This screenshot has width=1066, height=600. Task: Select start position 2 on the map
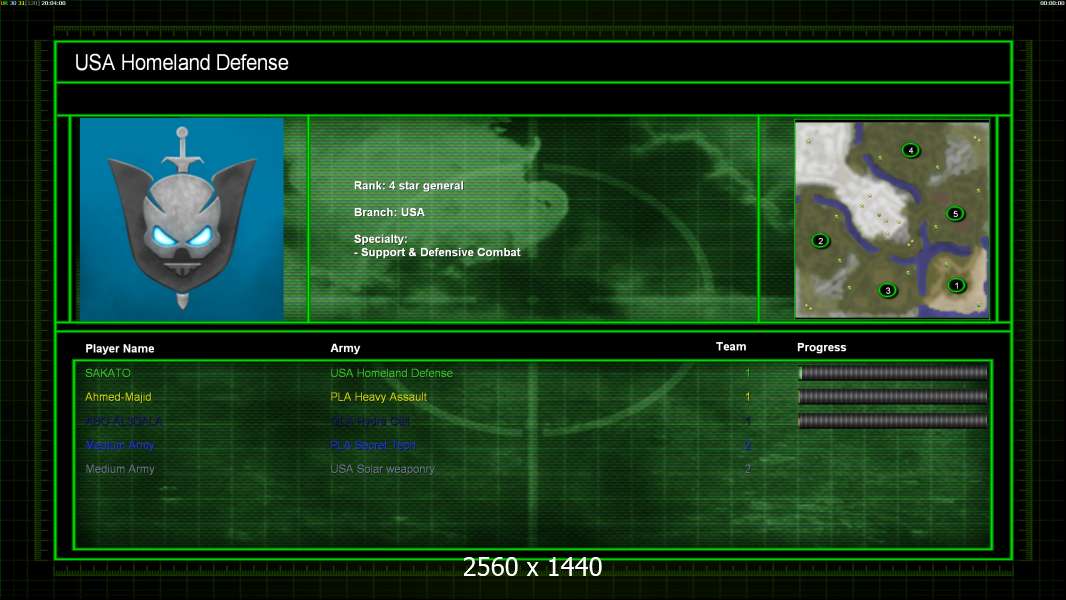(x=821, y=241)
